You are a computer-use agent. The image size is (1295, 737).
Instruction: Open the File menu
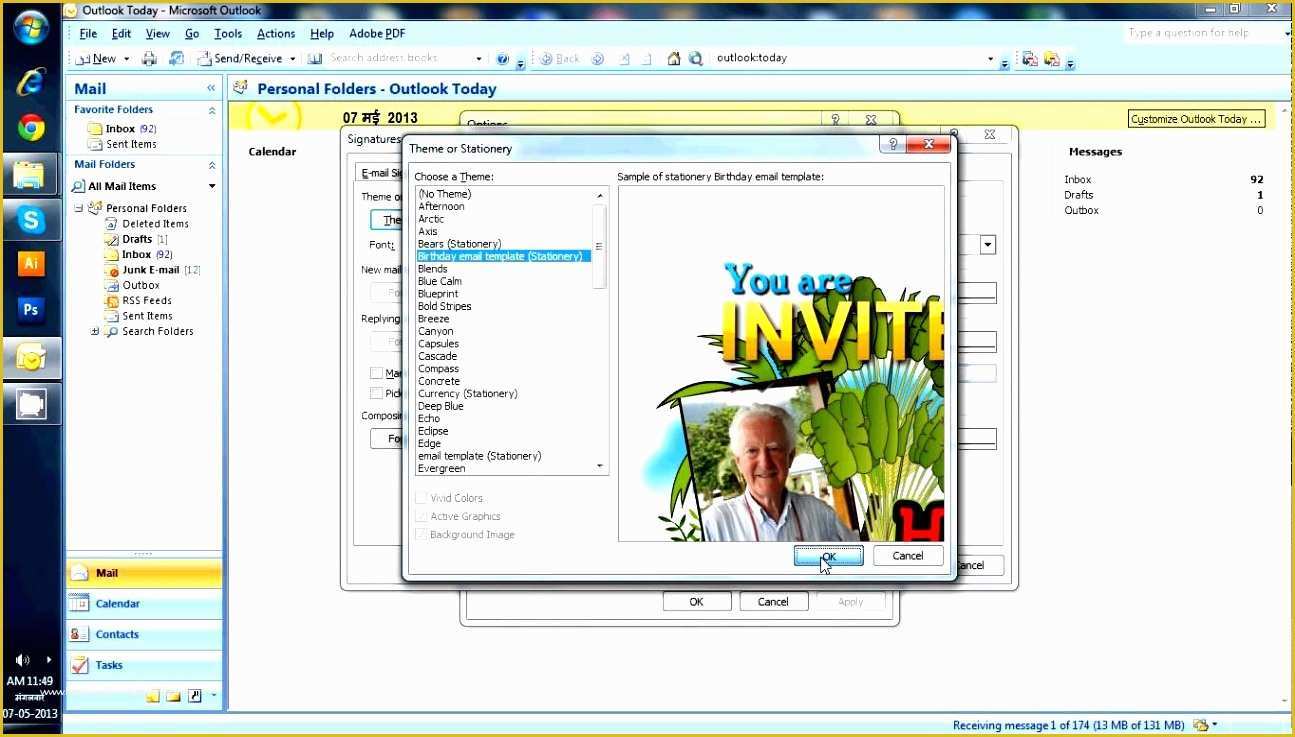pos(88,34)
